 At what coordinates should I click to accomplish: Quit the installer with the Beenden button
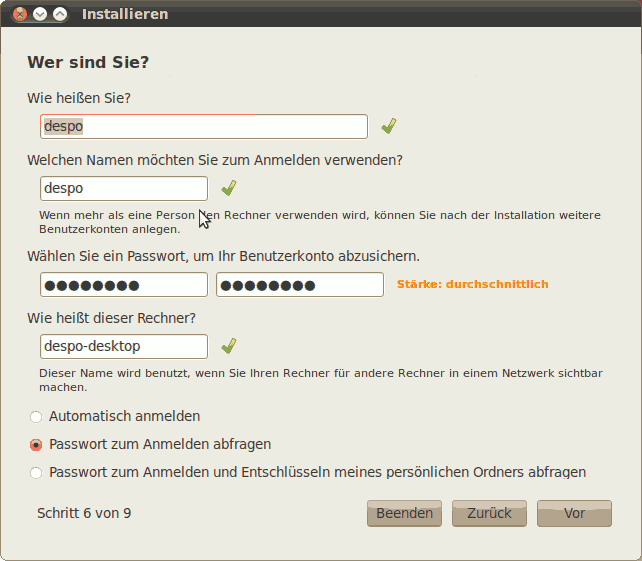[405, 513]
